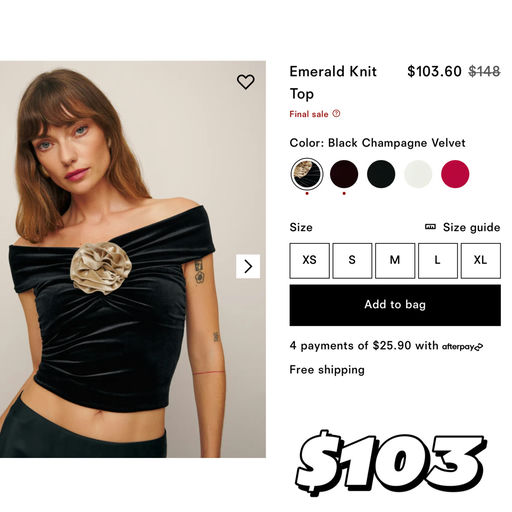The width and height of the screenshot is (512, 512).
Task: Open Final sale info question icon
Action: [x=336, y=114]
